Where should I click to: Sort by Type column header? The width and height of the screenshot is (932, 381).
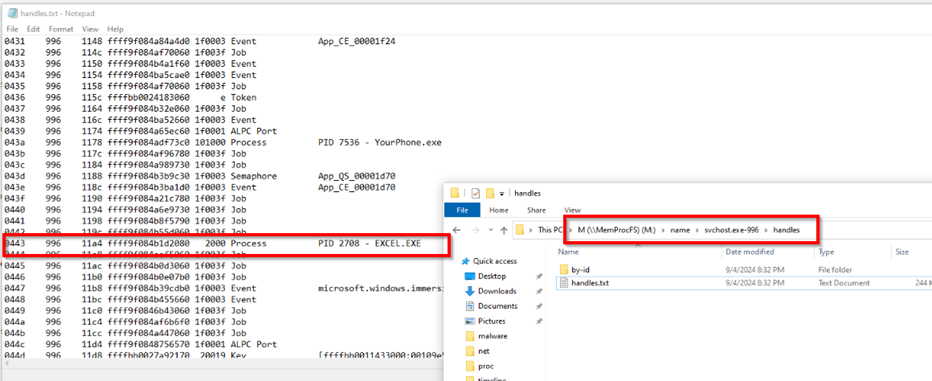[826, 252]
